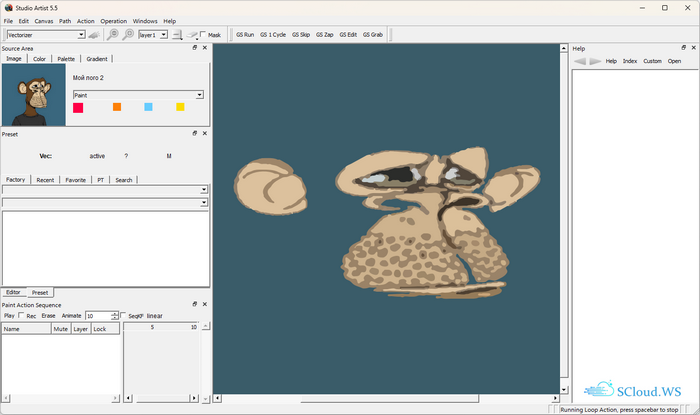Select the orange color swatch

coord(117,107)
